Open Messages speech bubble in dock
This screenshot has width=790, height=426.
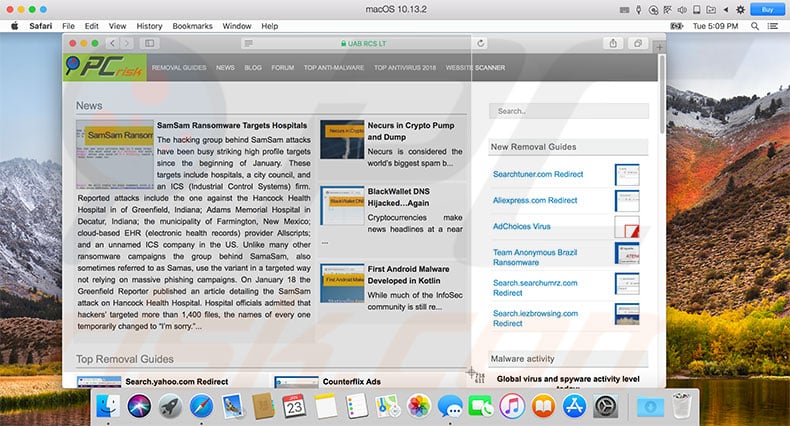pyautogui.click(x=450, y=406)
